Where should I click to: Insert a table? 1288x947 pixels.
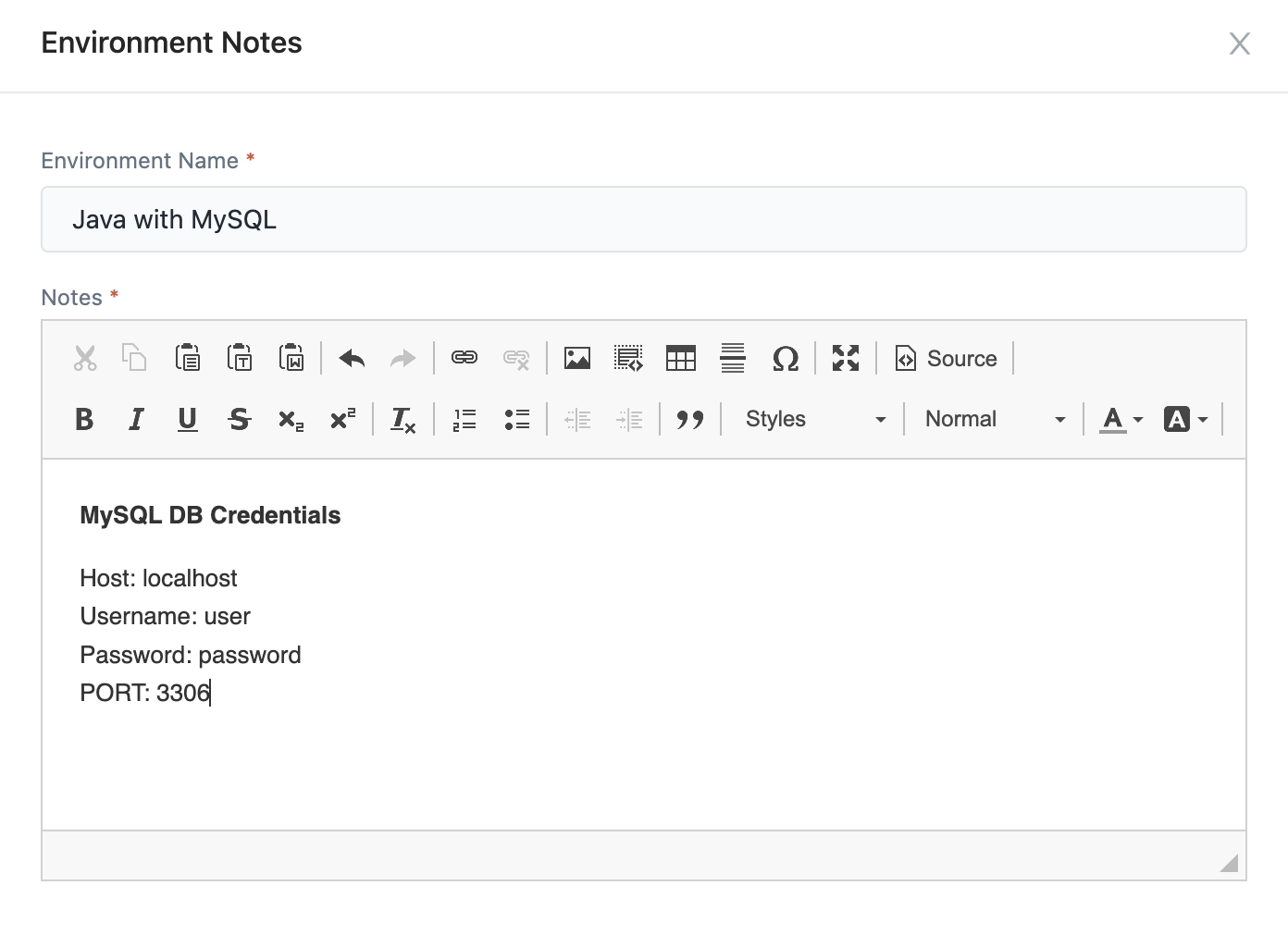pos(680,358)
